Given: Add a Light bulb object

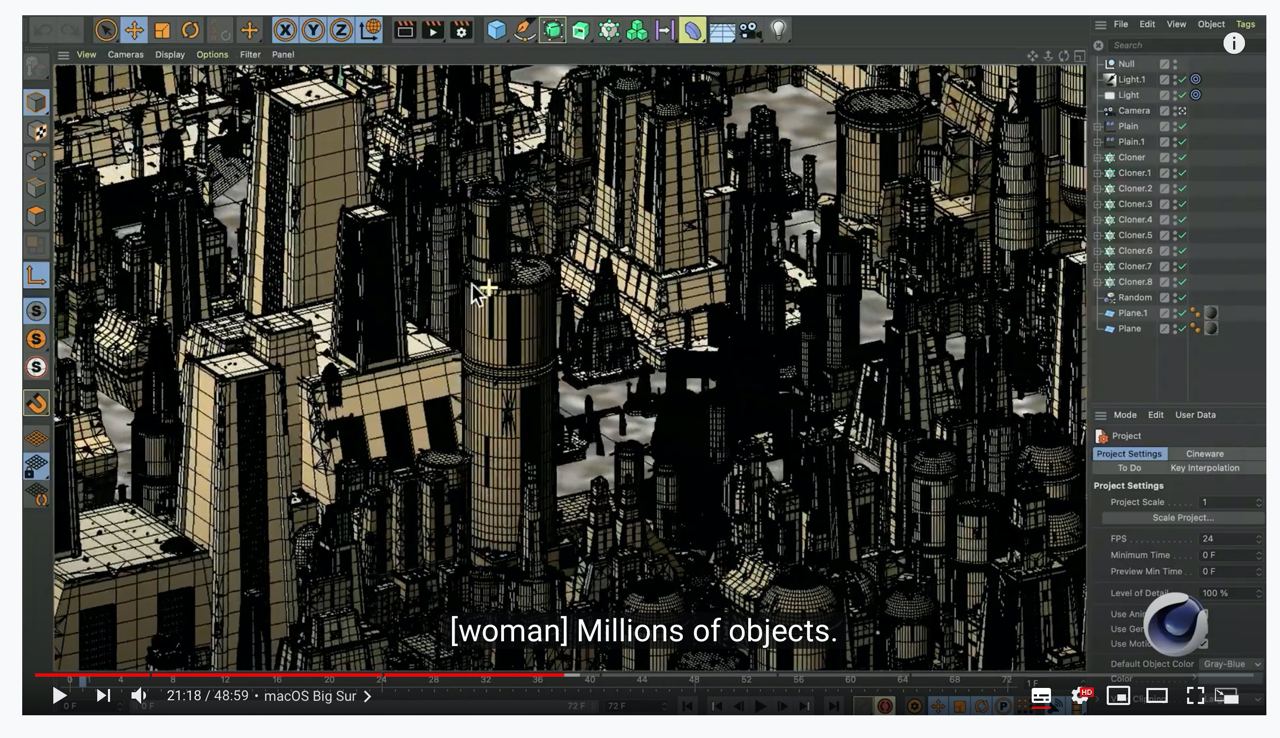Looking at the screenshot, I should tap(778, 30).
